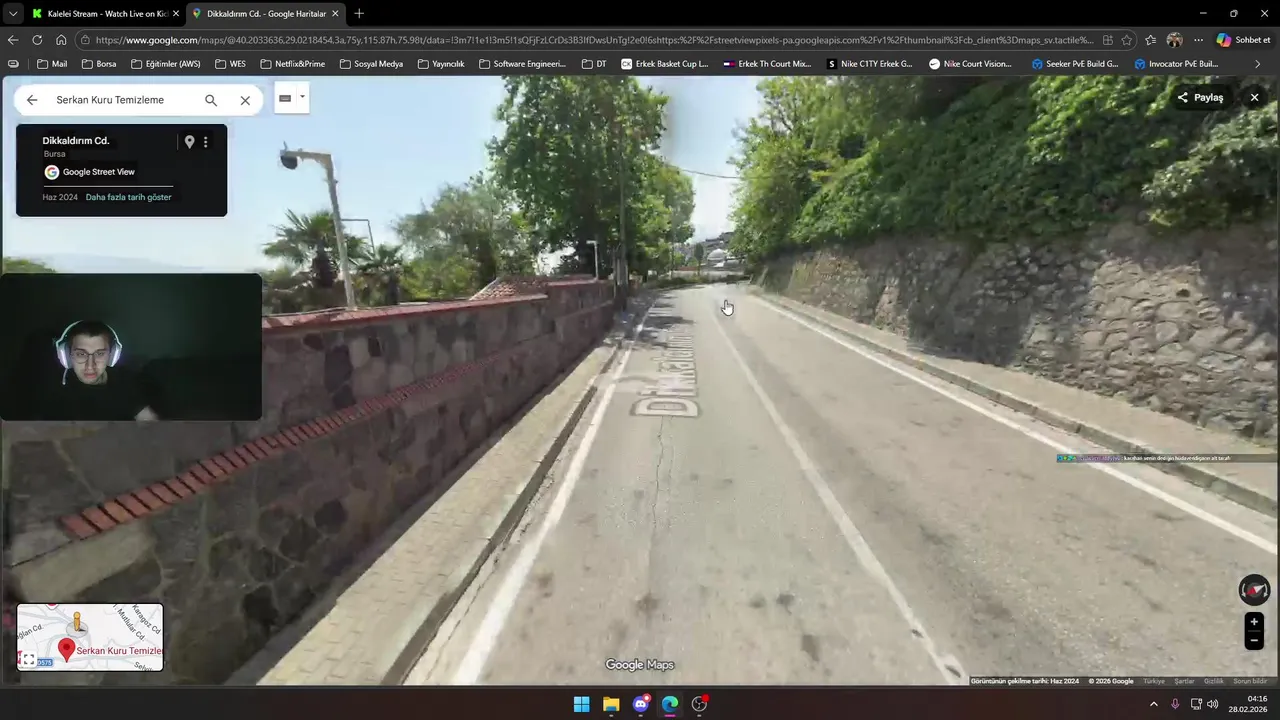Open three-dot menu in Street View card
This screenshot has width=1280, height=720.
point(206,142)
